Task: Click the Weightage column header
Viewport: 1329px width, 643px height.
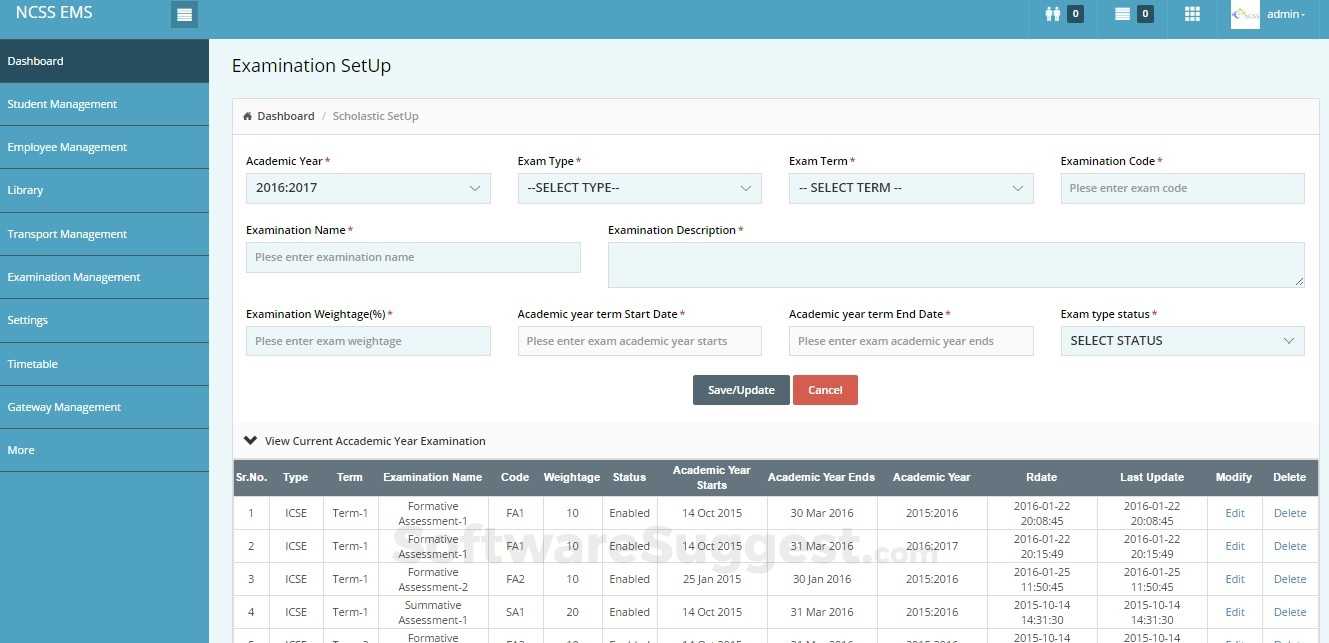Action: [572, 477]
